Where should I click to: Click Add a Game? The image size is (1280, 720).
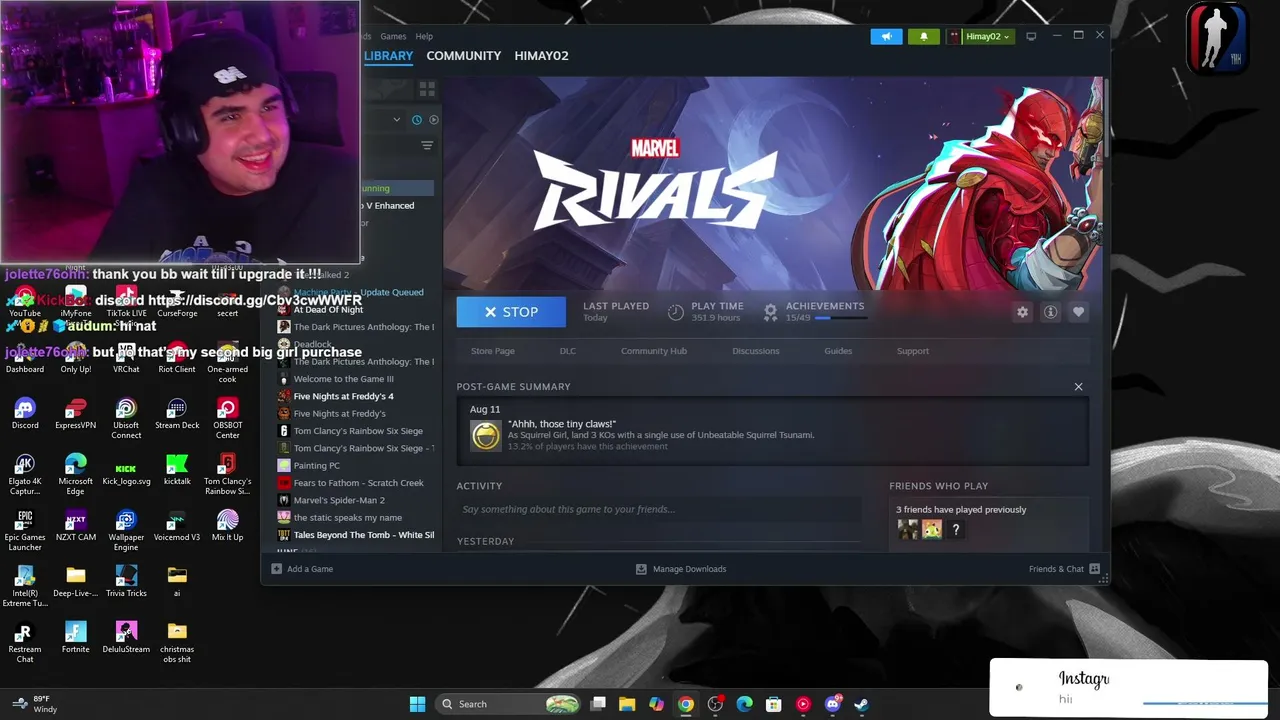[302, 569]
